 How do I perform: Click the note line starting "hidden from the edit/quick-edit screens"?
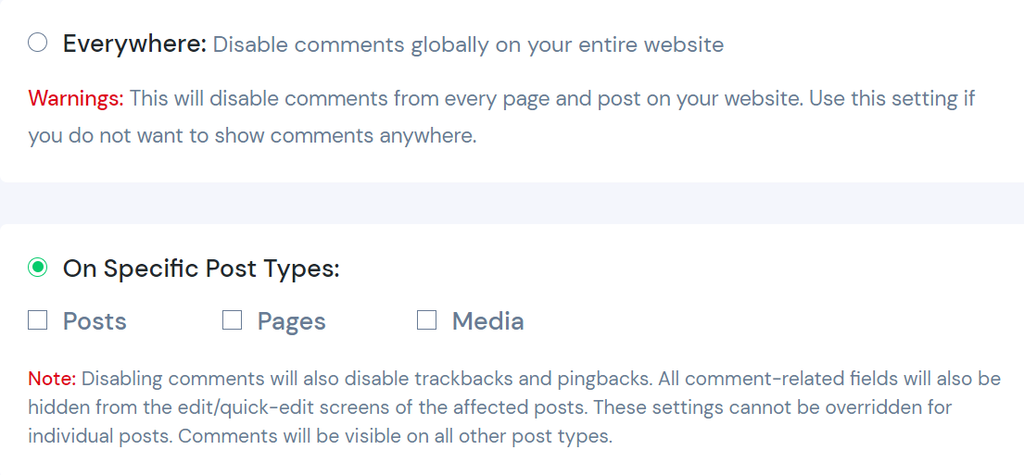[x=300, y=408]
